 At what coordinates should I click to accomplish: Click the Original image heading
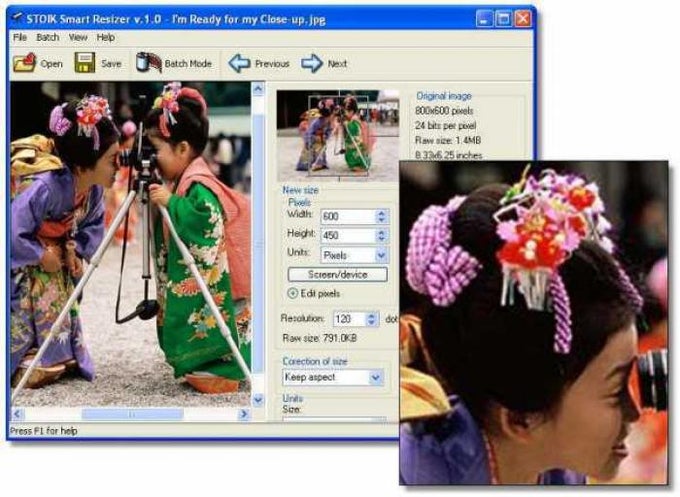[x=444, y=96]
